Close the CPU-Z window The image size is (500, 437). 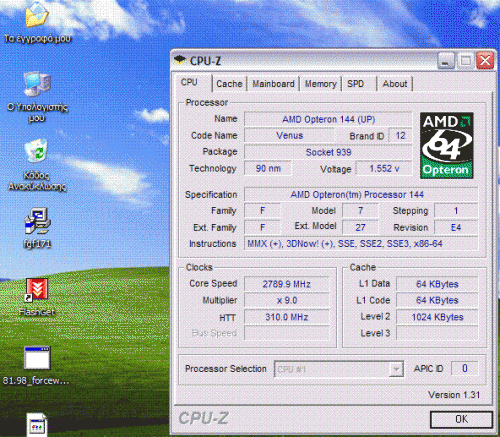point(485,61)
